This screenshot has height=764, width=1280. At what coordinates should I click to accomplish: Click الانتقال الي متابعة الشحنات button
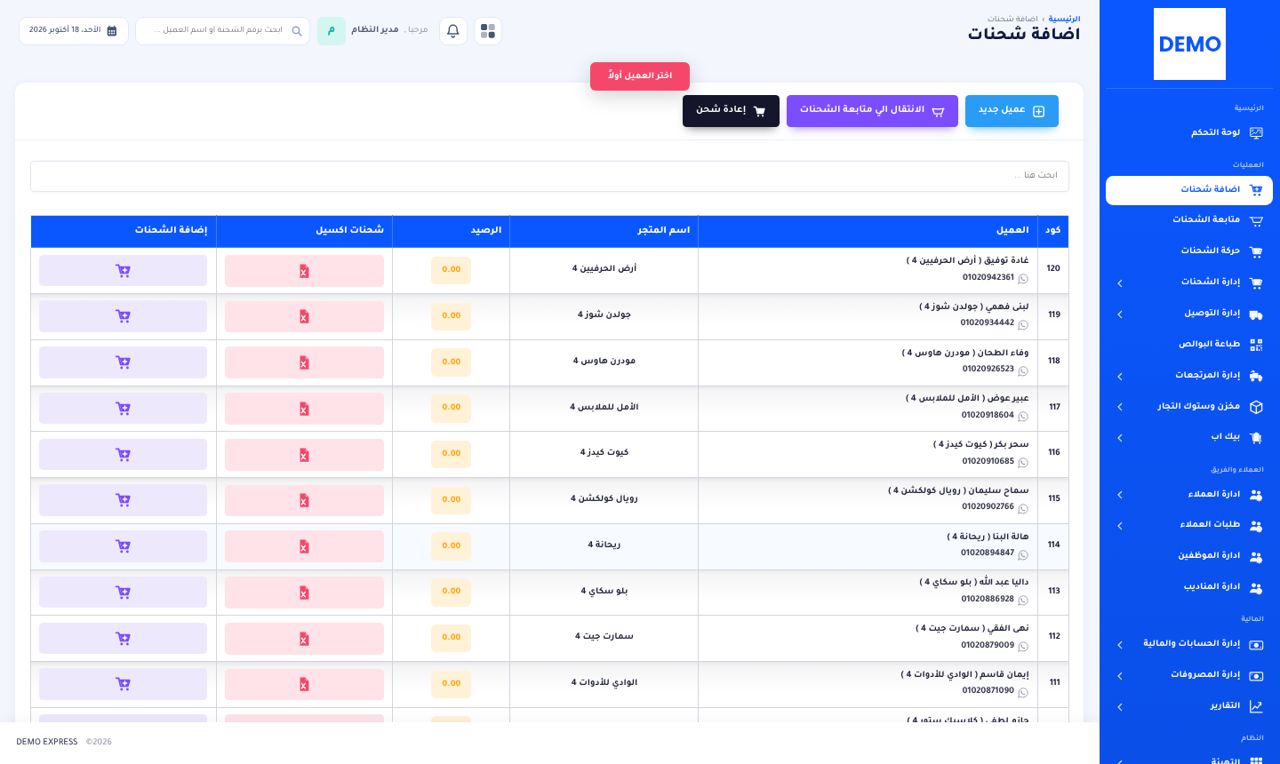(872, 111)
